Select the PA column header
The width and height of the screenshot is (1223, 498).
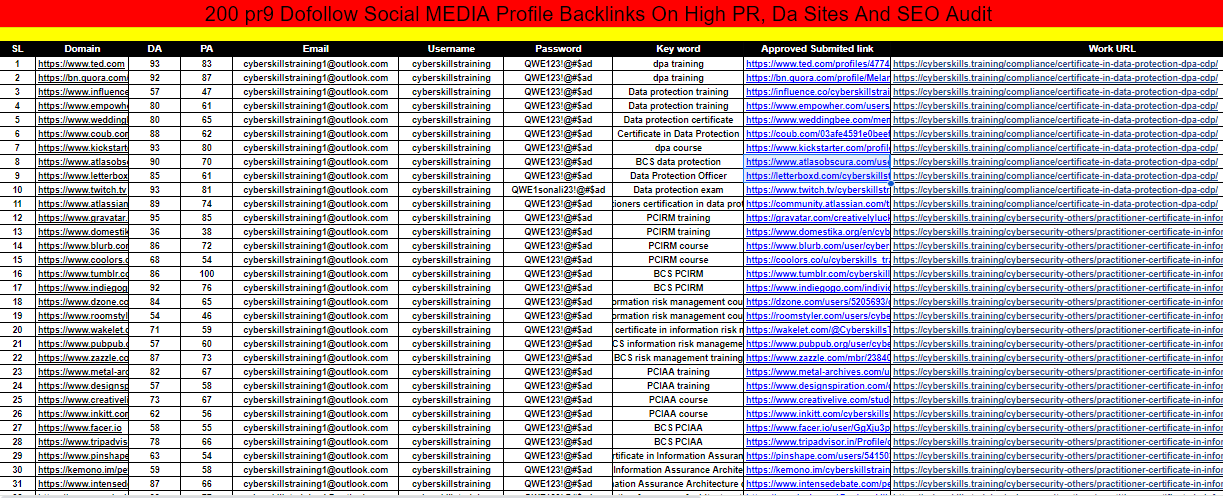[x=206, y=48]
